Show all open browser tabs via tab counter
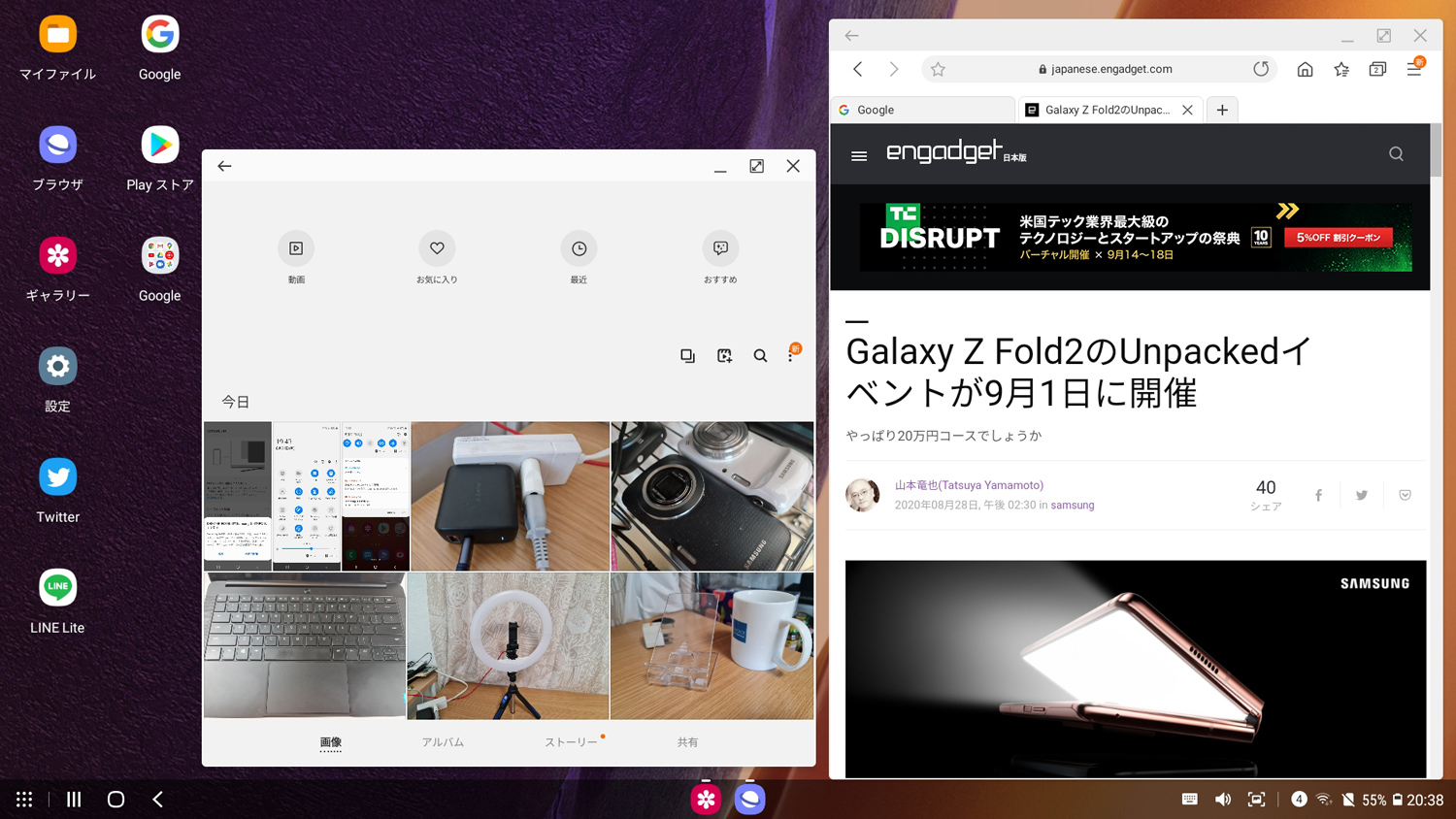Screen dimensions: 1456x819 1377,69
